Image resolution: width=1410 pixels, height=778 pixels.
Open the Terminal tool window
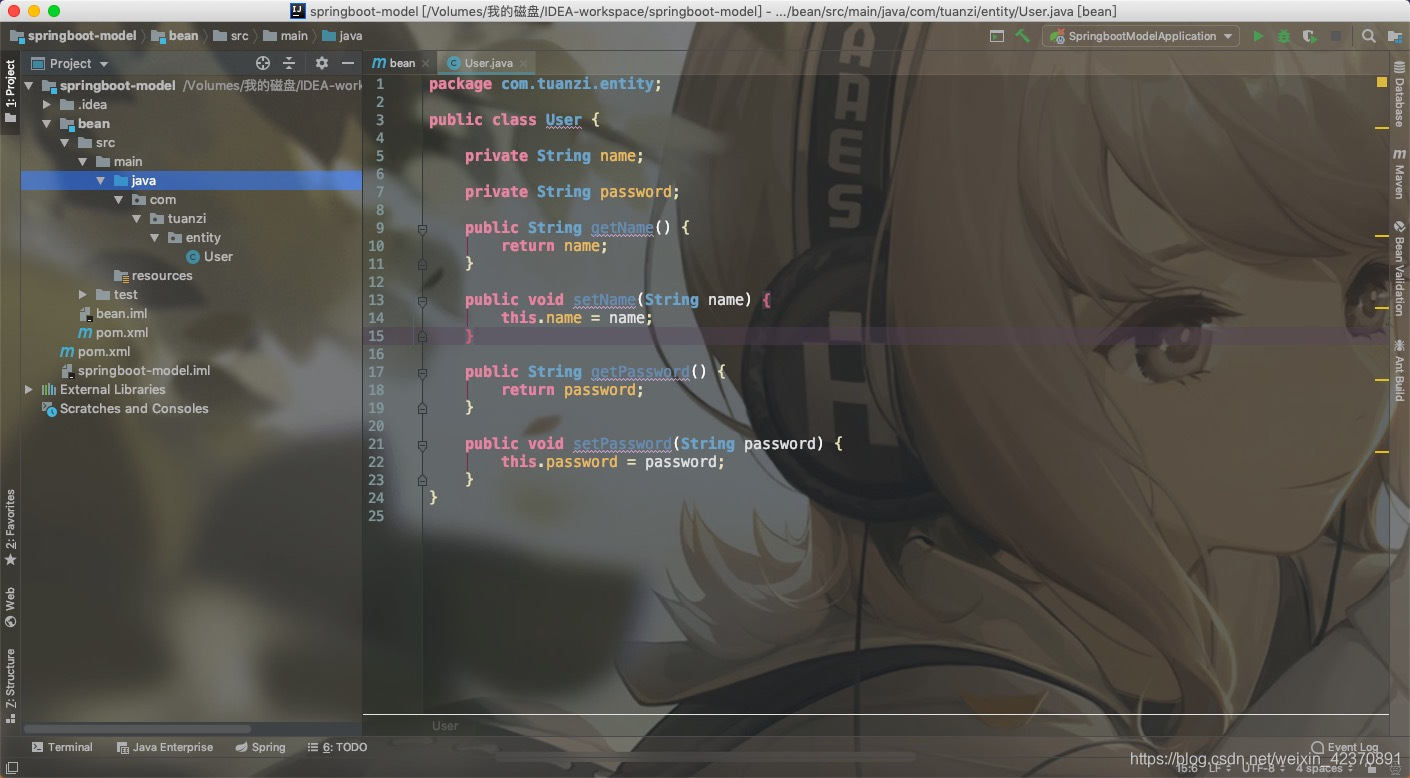coord(62,747)
